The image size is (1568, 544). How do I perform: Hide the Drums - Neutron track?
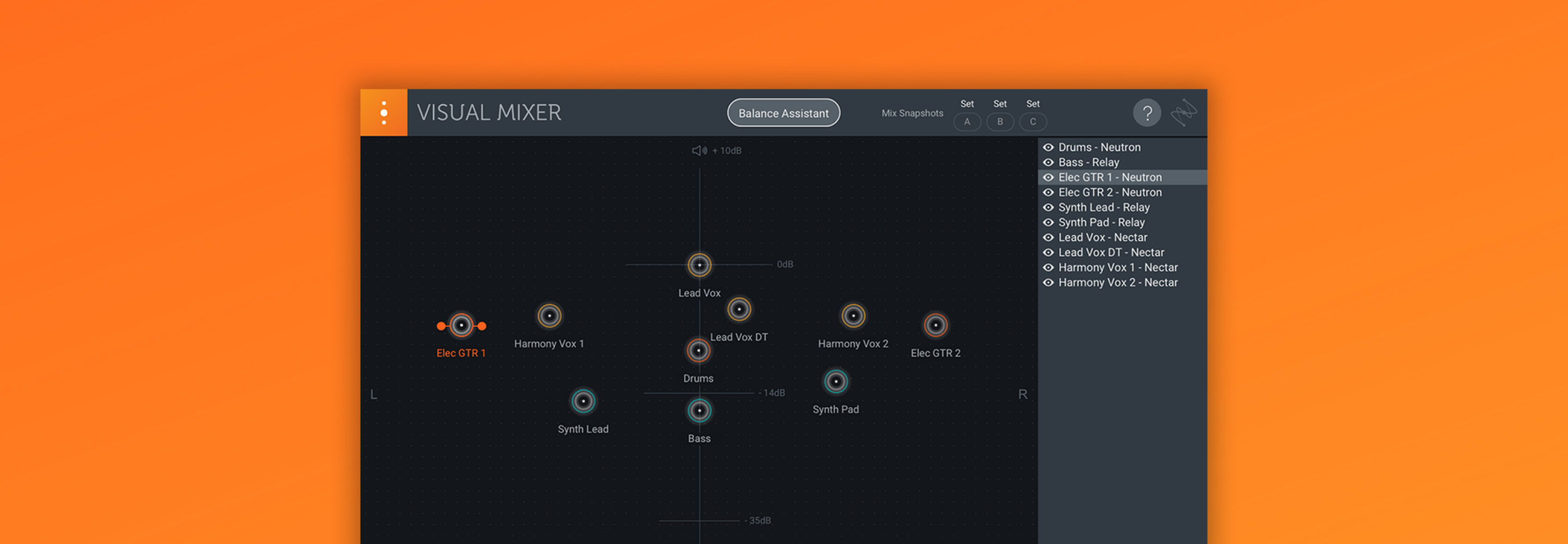(1048, 147)
